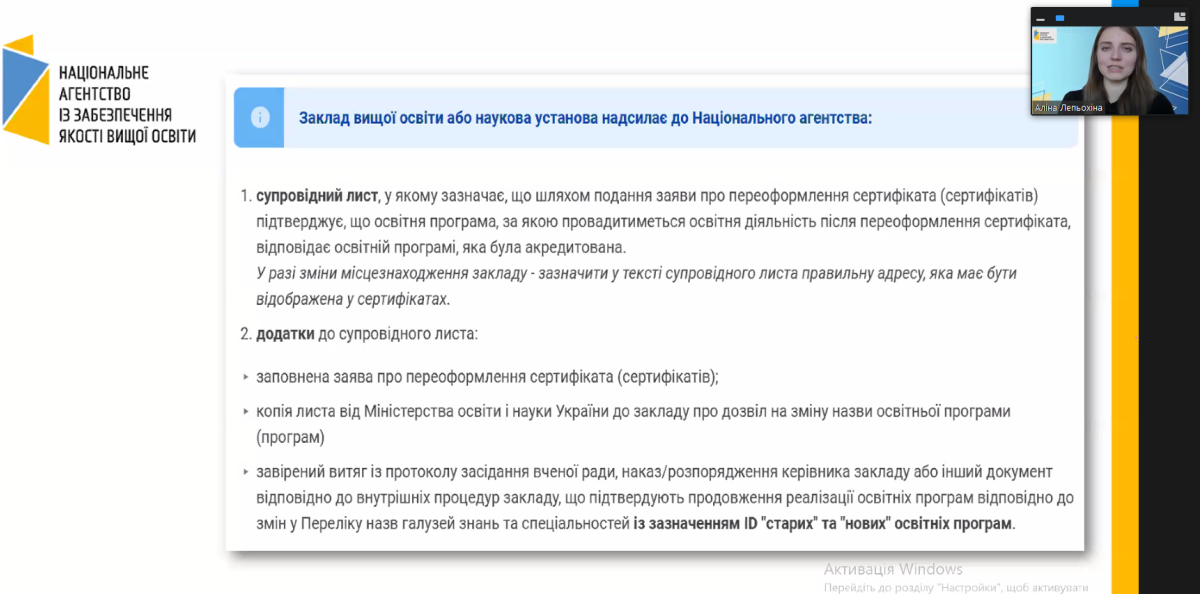Minimize the speaker video panel

click(x=1040, y=18)
